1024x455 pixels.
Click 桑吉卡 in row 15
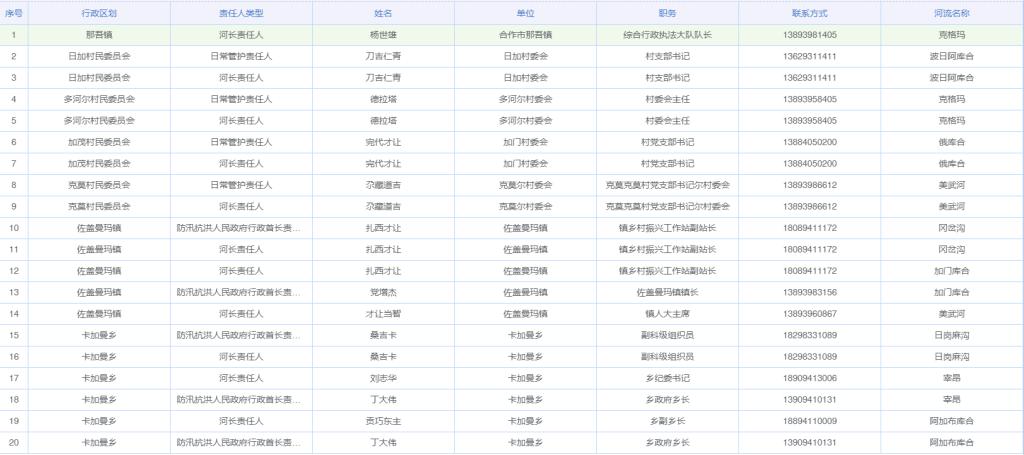coord(383,336)
